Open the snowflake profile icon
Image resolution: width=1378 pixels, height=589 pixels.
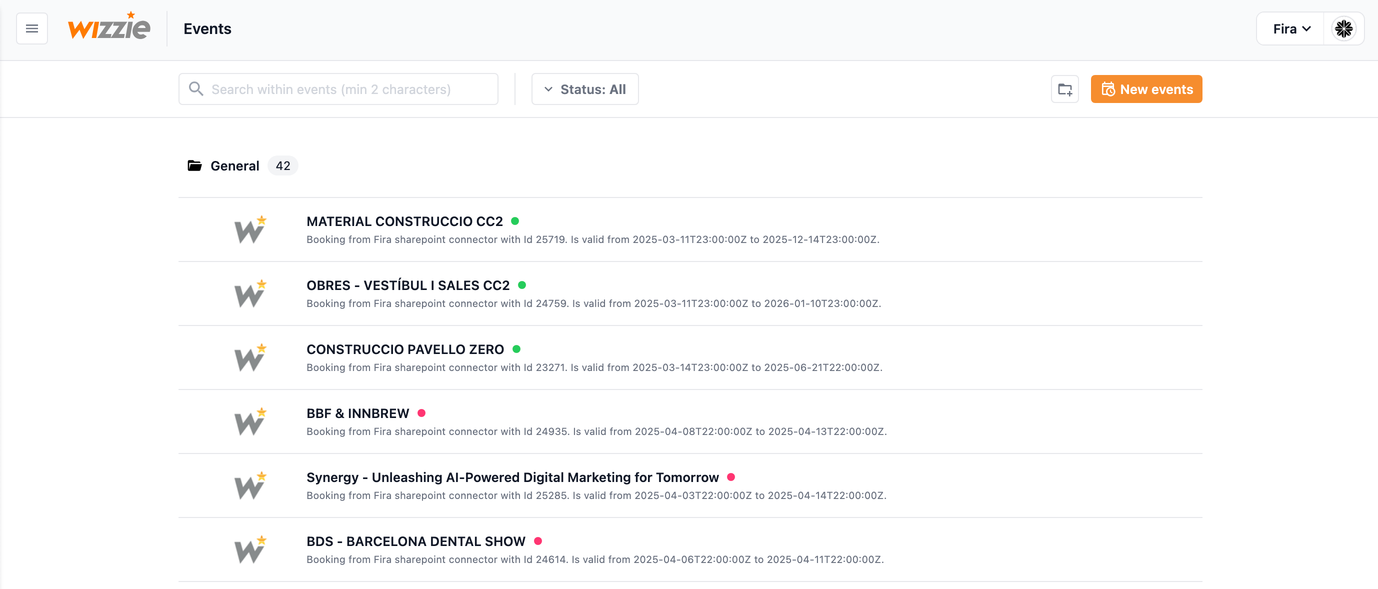pos(1343,29)
